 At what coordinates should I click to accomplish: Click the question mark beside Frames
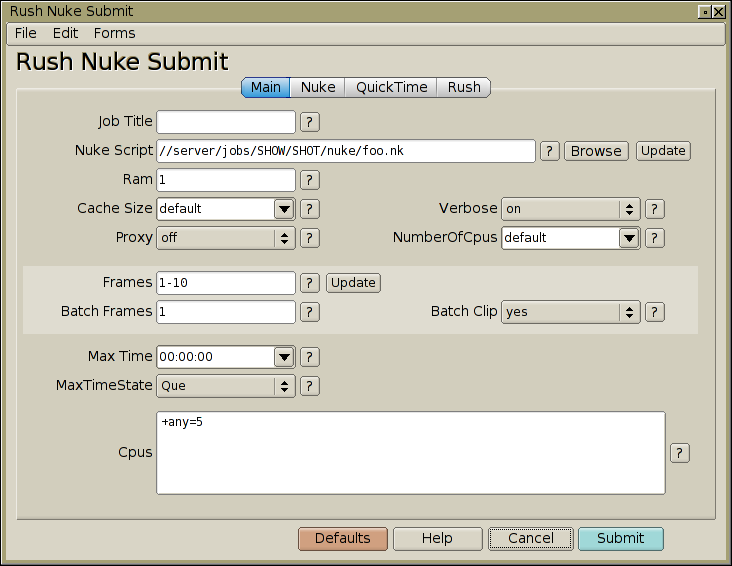click(x=310, y=283)
